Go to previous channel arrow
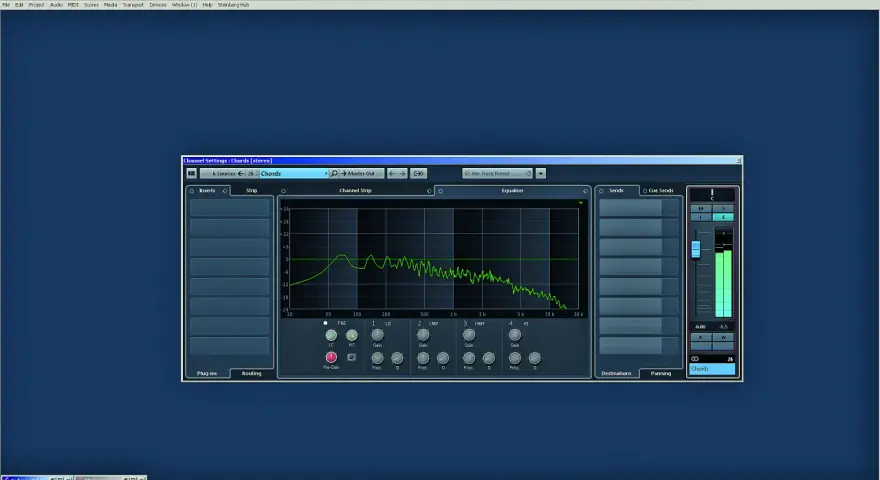 (392, 173)
